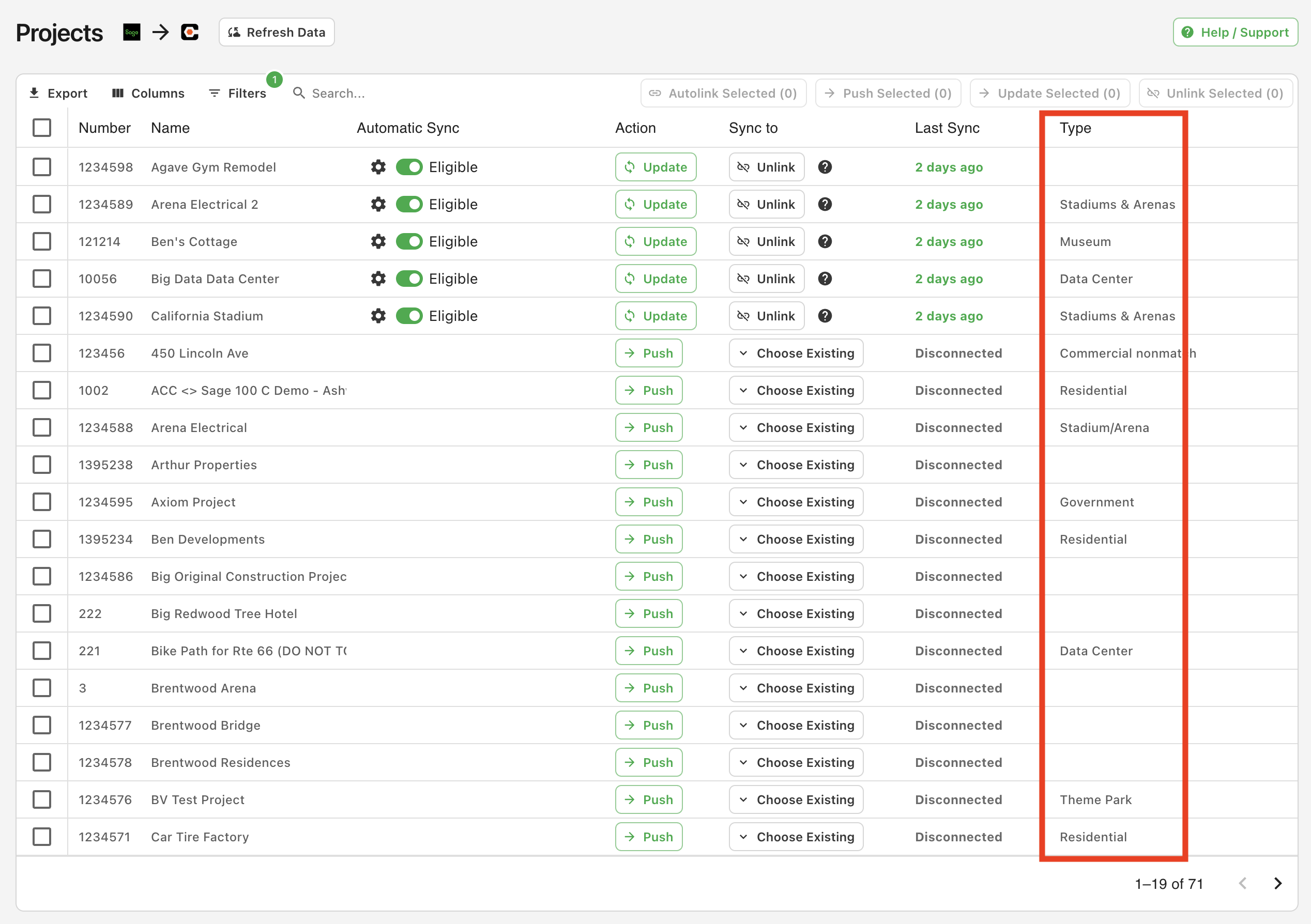
Task: Open settings gear for Agave Gym Remodel
Action: coord(378,167)
